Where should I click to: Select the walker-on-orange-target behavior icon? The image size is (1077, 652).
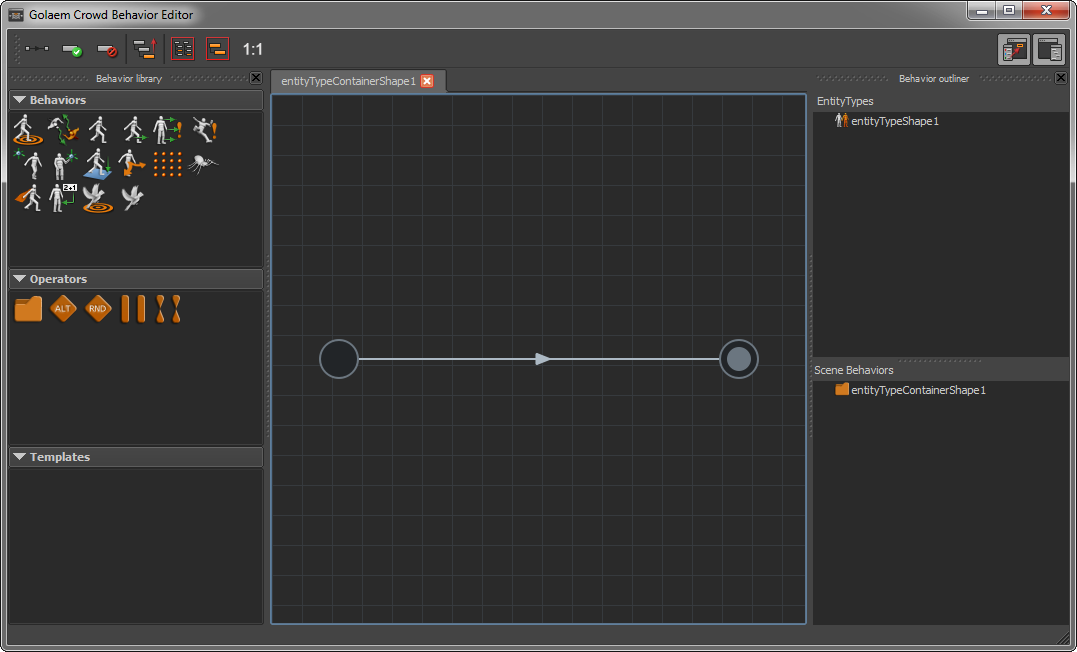tap(28, 129)
